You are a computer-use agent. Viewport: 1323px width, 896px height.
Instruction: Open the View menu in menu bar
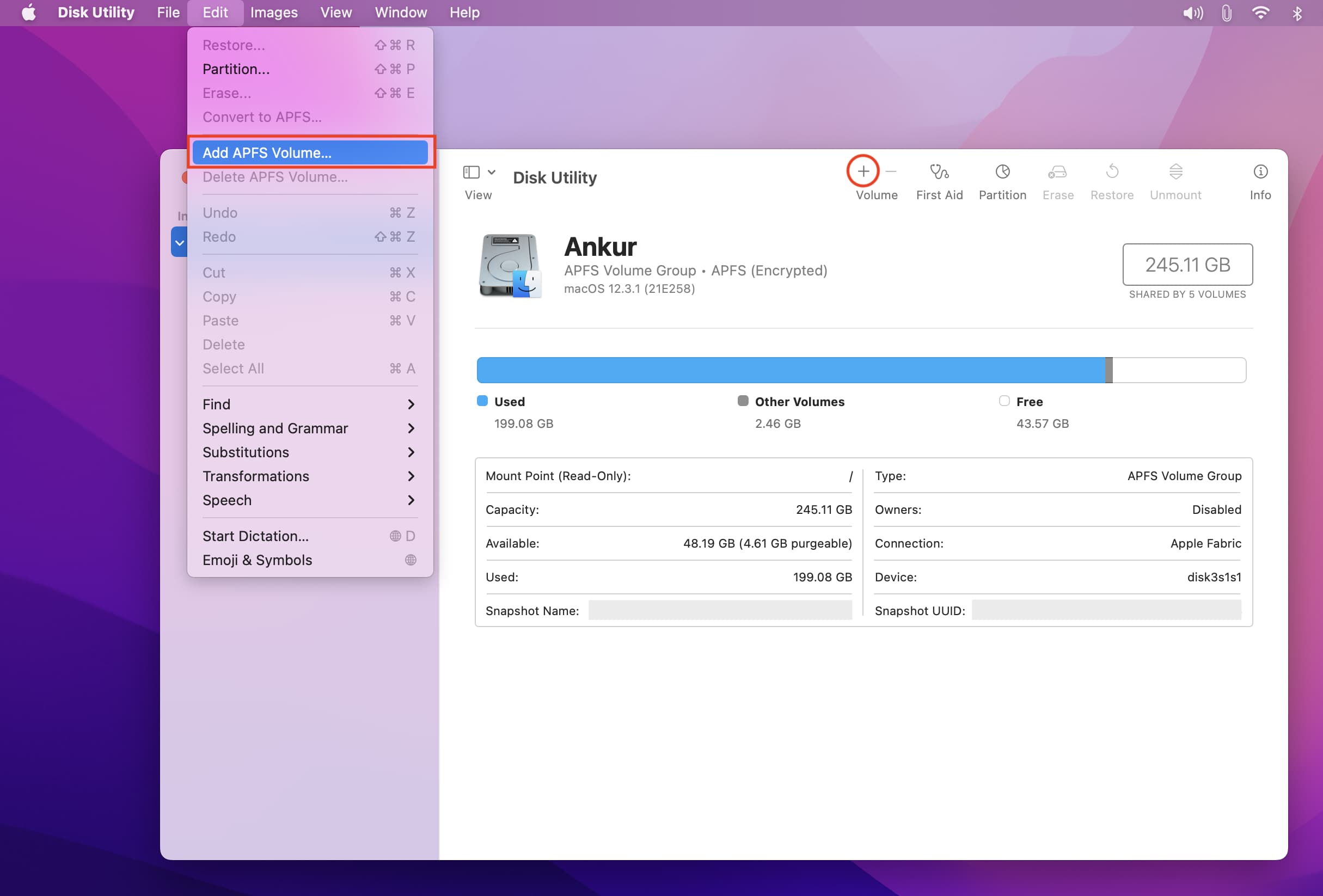(336, 13)
